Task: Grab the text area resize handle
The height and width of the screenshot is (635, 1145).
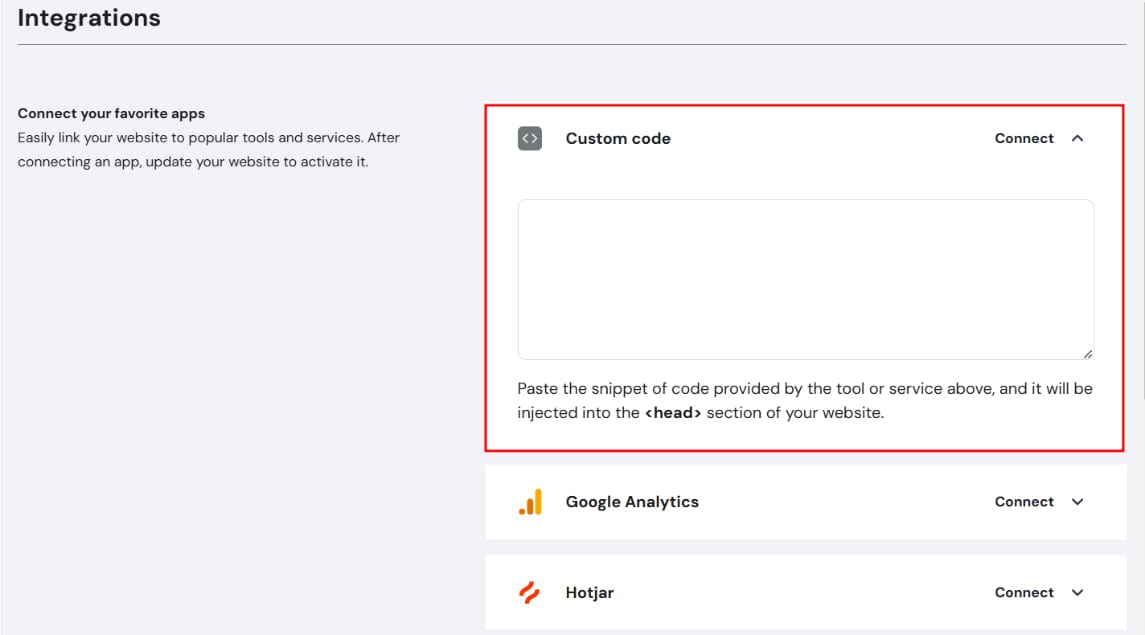Action: [1087, 353]
